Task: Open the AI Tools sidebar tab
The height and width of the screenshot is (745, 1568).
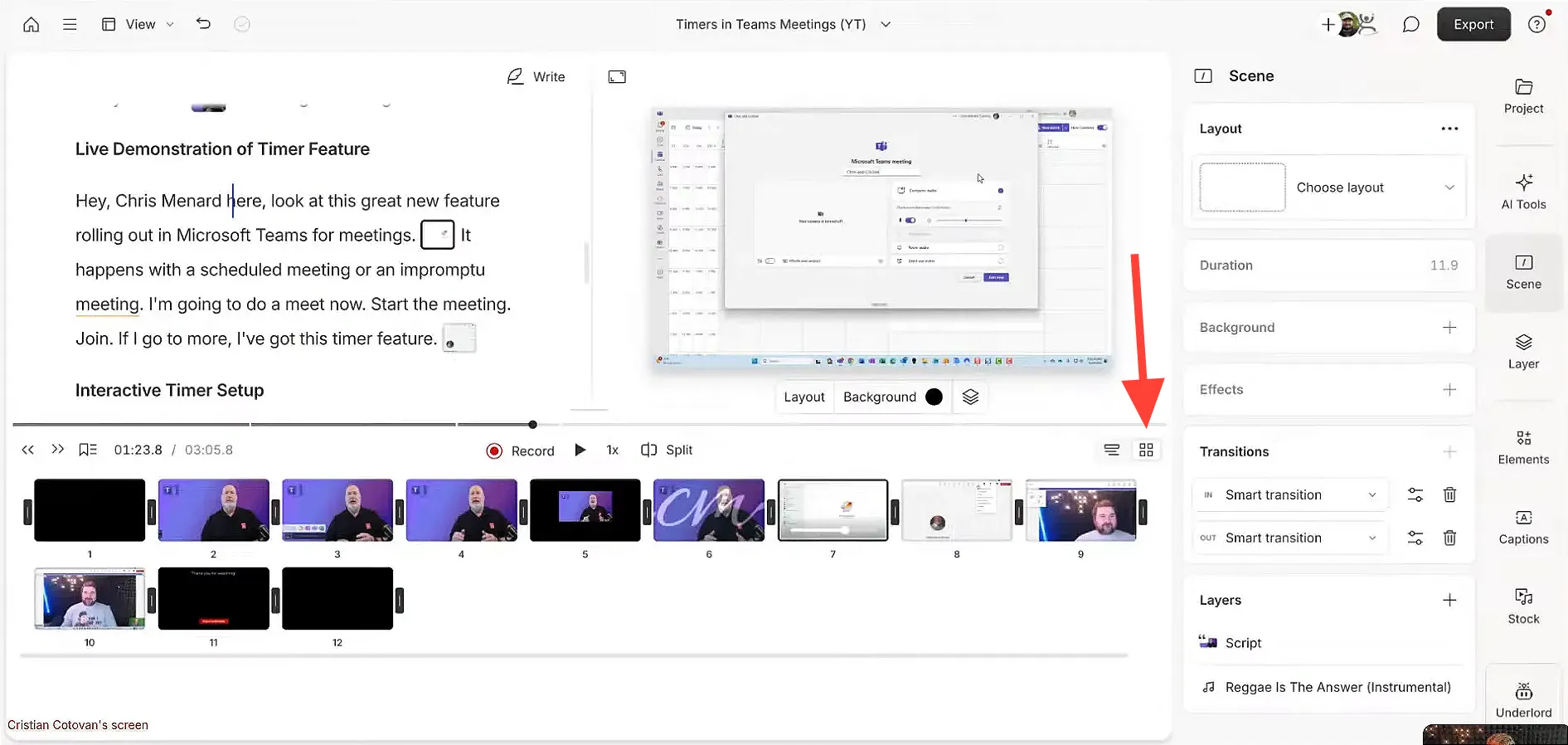Action: coord(1523,192)
